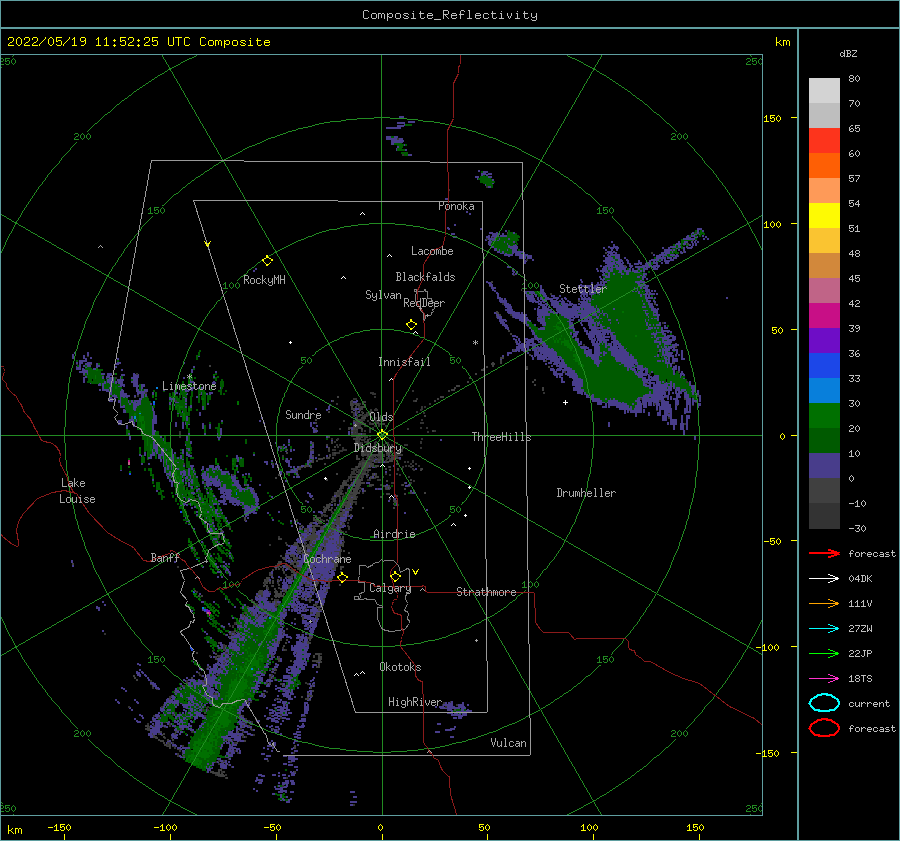Image resolution: width=900 pixels, height=841 pixels.
Task: Click the dBZ scale heading
Action: pos(848,54)
